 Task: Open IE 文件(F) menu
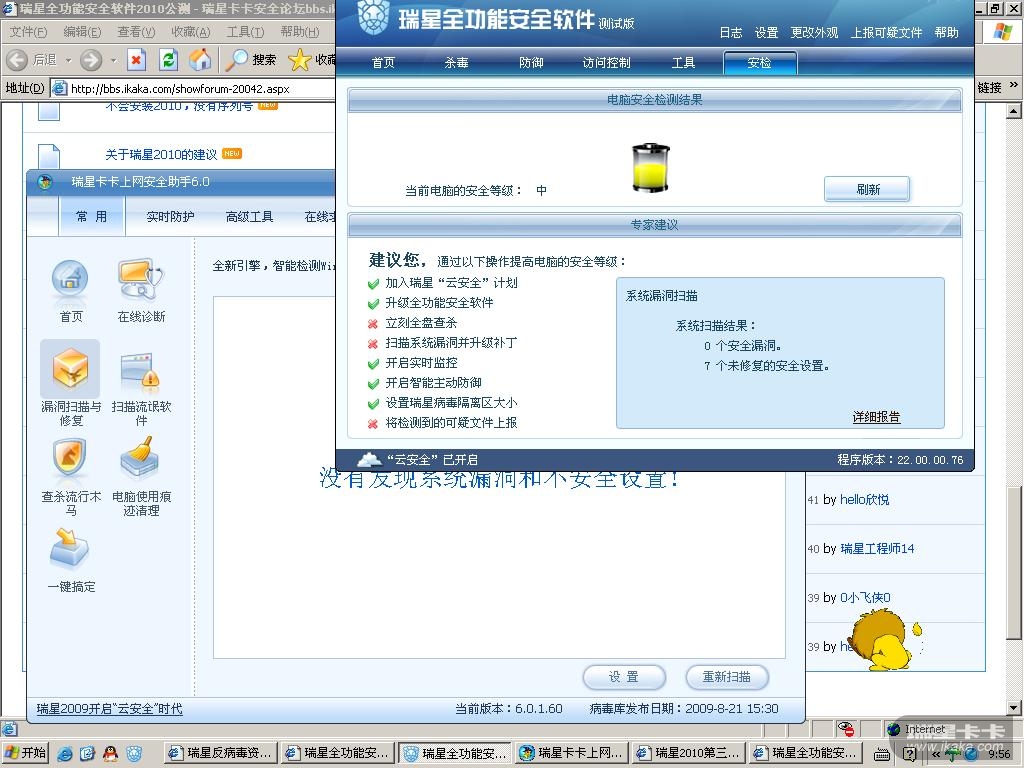click(x=28, y=32)
